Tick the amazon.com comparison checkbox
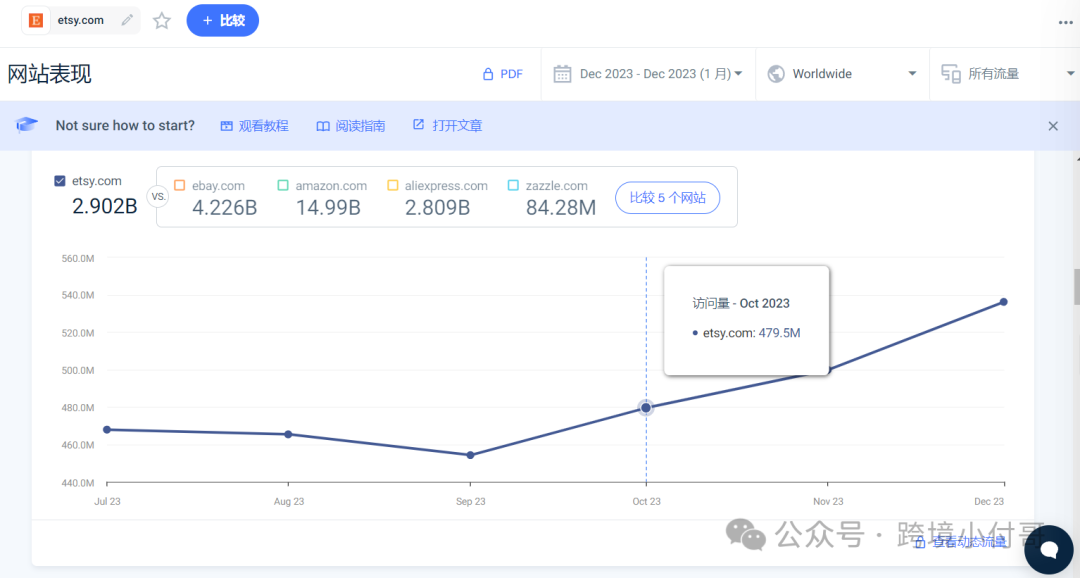This screenshot has height=578, width=1080. (x=283, y=185)
